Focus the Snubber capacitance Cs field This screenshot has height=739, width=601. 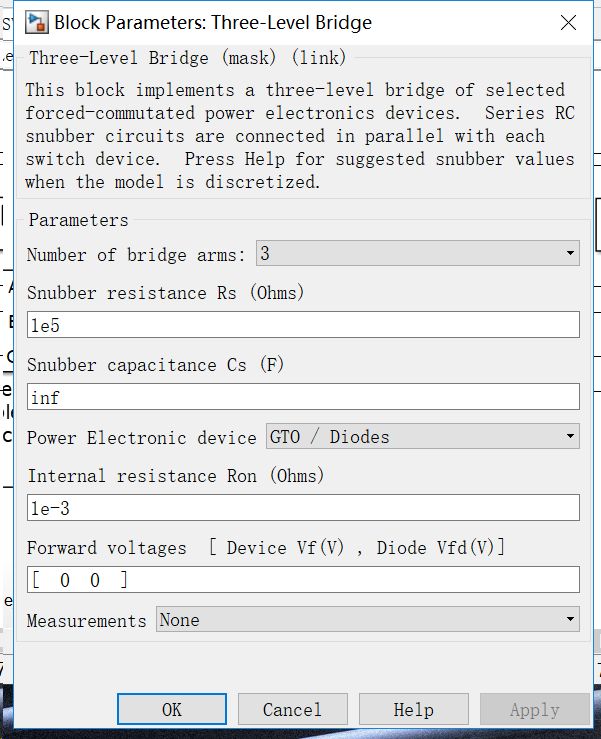[x=303, y=398]
